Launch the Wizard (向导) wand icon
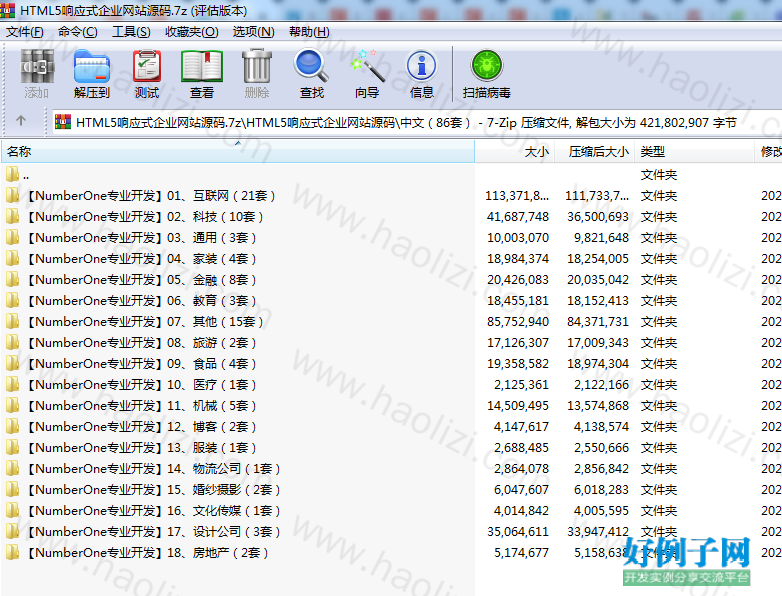The height and width of the screenshot is (596, 782). [368, 66]
